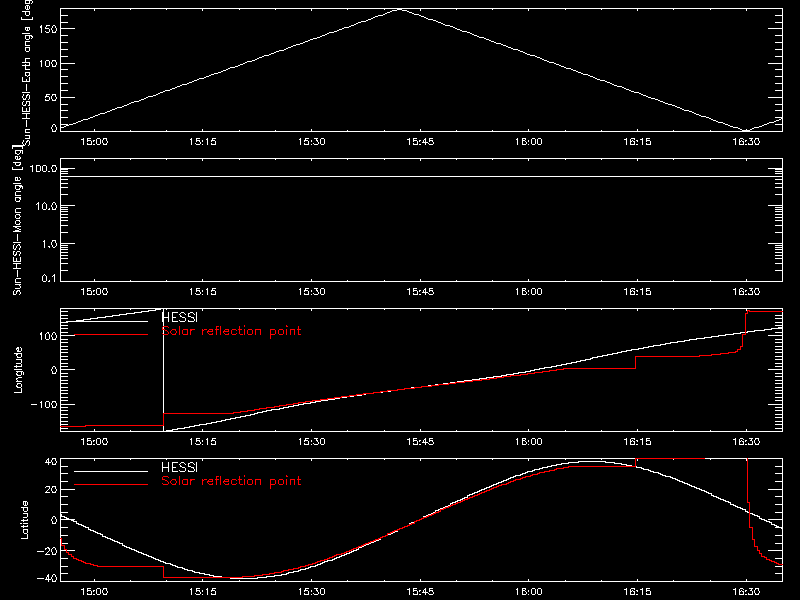
Task: Click red legend line sample in Longitude plot
Action: [x=111, y=335]
